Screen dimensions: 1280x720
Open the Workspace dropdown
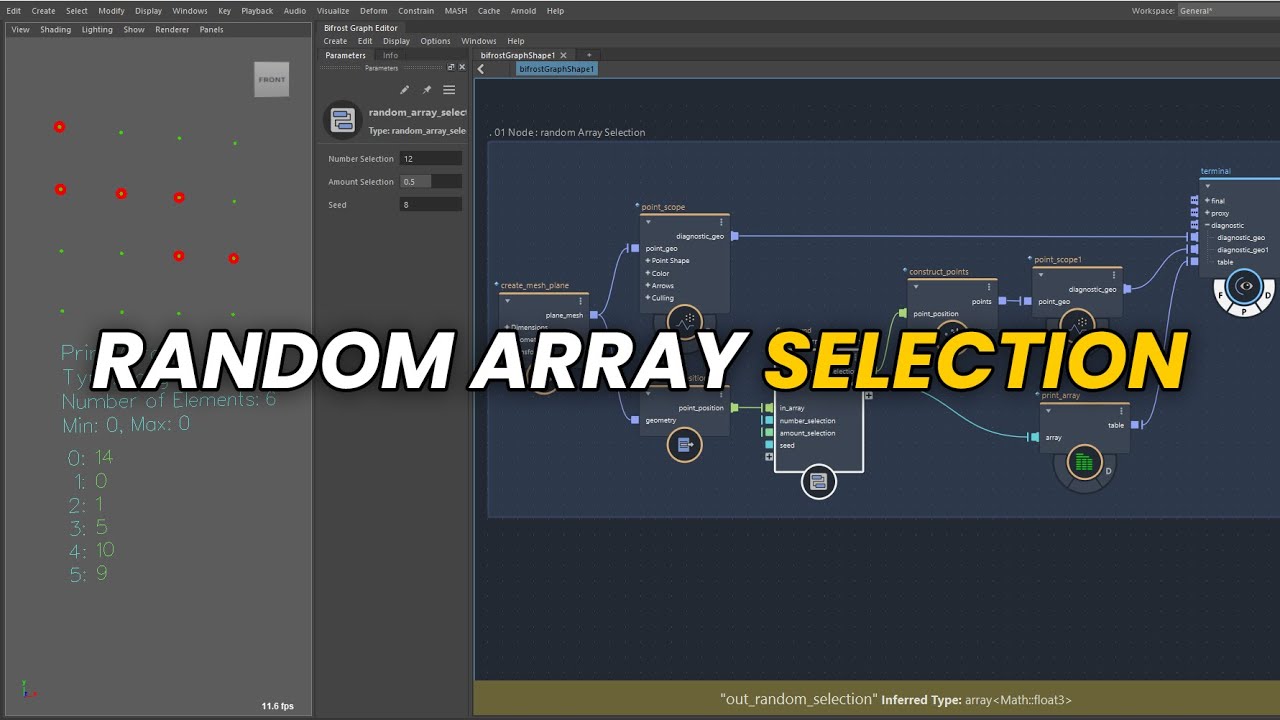coord(1228,11)
